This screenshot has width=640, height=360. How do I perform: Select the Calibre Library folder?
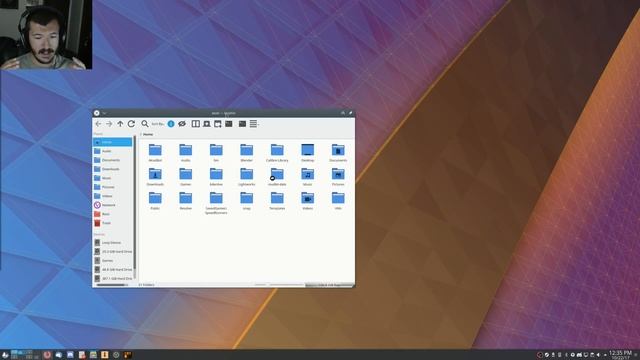(x=277, y=153)
